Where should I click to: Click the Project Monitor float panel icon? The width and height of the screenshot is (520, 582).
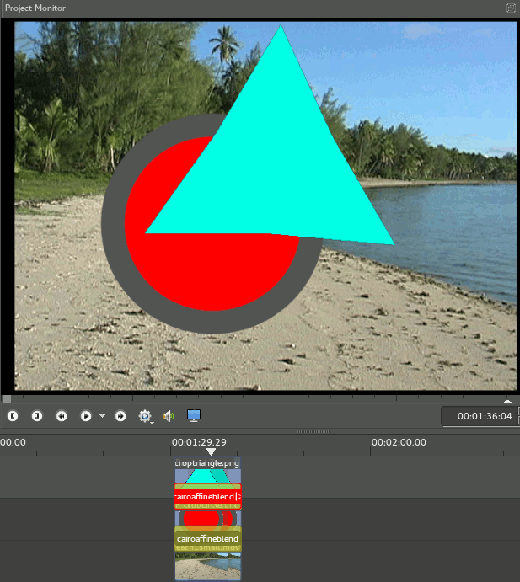511,8
